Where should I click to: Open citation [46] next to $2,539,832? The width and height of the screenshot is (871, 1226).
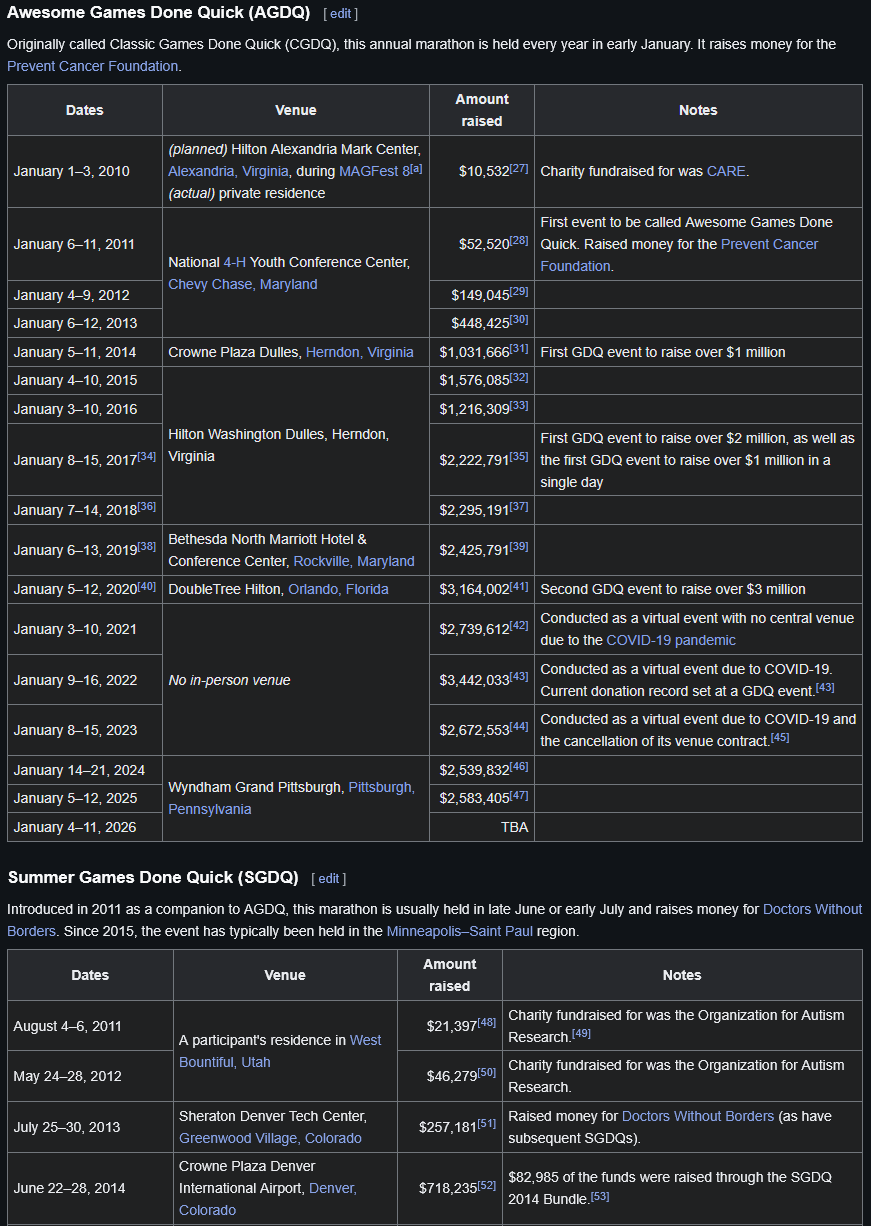519,766
